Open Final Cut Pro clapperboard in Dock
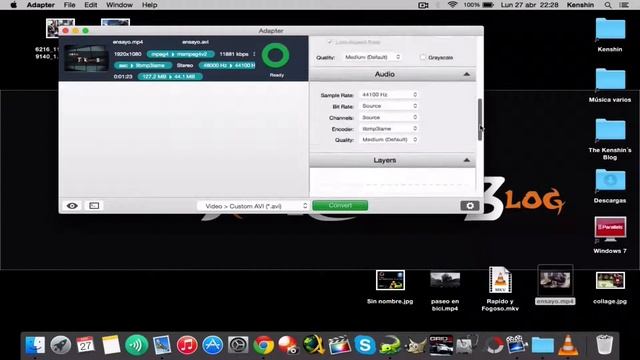The width and height of the screenshot is (640, 360). coord(339,345)
